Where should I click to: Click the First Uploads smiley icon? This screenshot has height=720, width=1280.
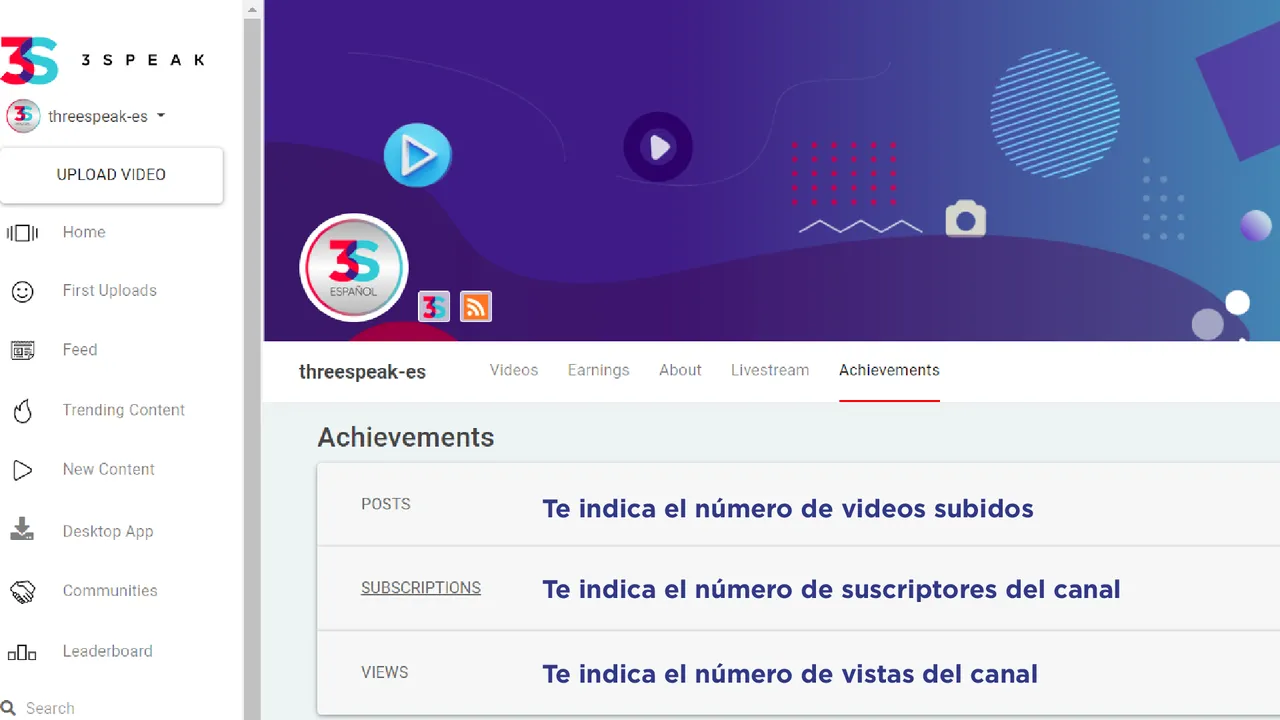(22, 291)
